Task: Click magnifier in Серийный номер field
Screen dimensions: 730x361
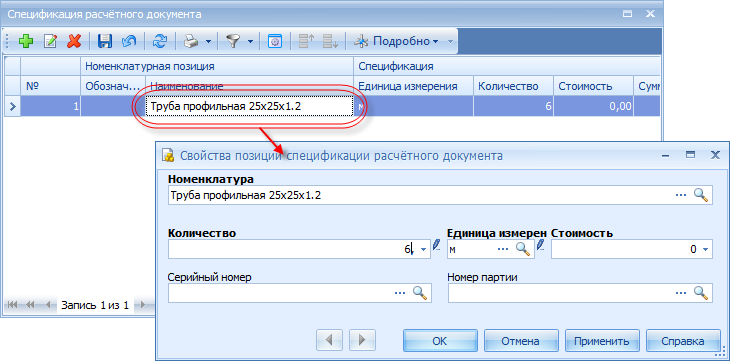Action: pyautogui.click(x=420, y=293)
